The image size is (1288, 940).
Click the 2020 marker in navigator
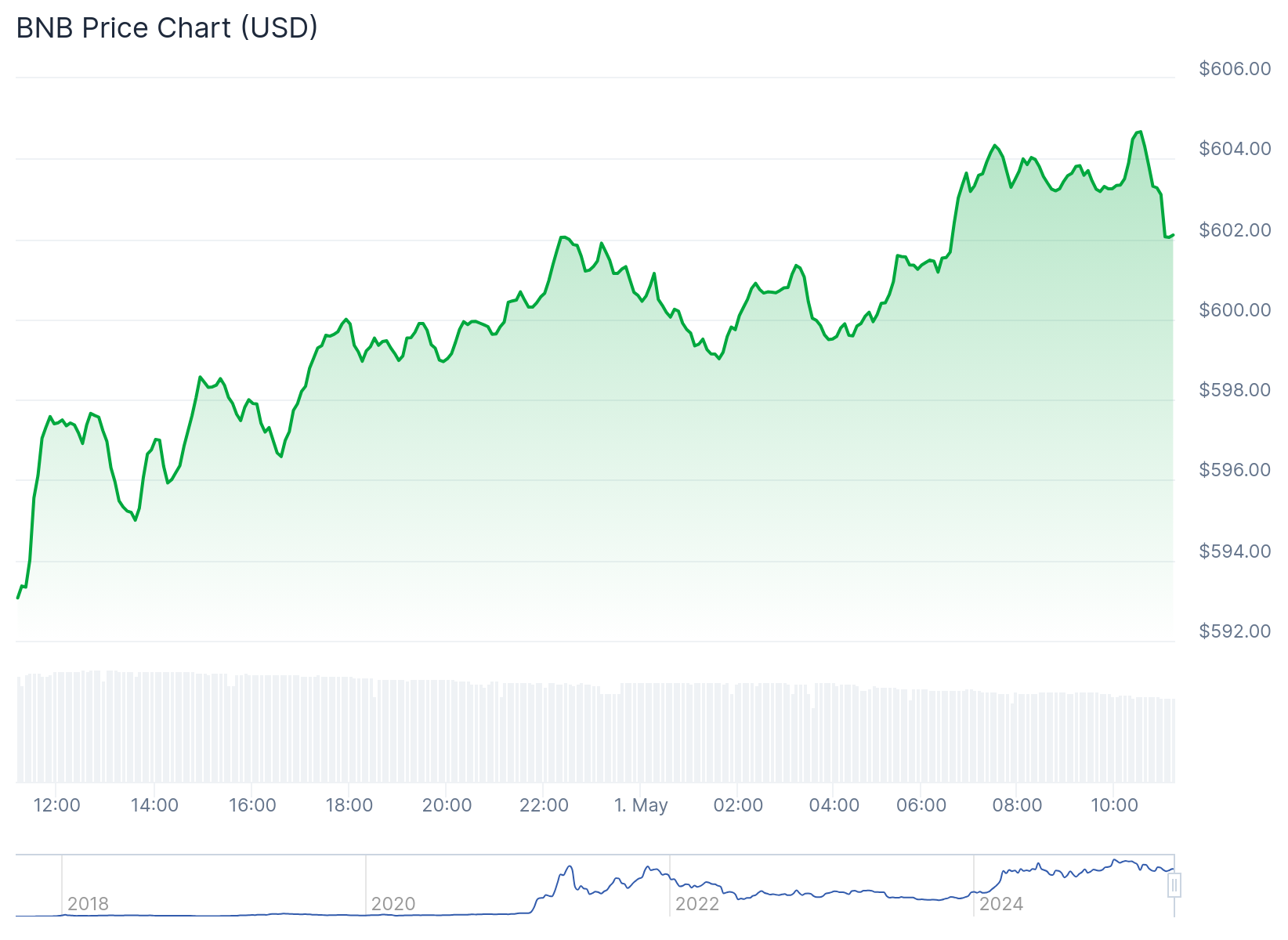click(x=393, y=904)
